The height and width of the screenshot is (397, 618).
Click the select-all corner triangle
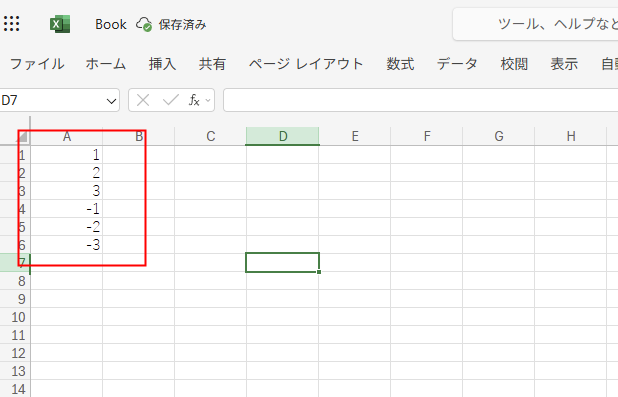coord(23,136)
